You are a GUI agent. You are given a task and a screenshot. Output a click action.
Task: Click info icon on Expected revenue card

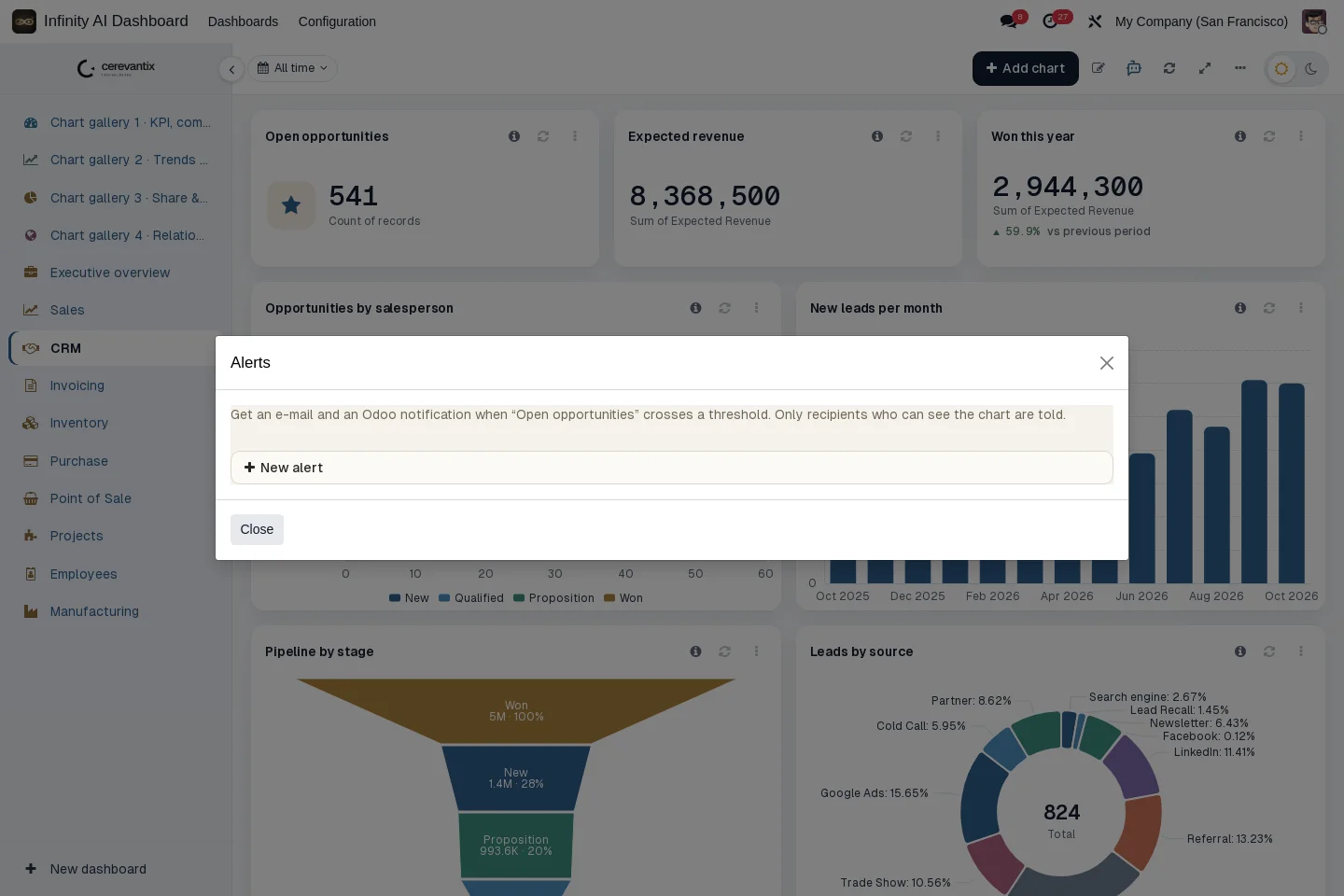click(x=877, y=136)
